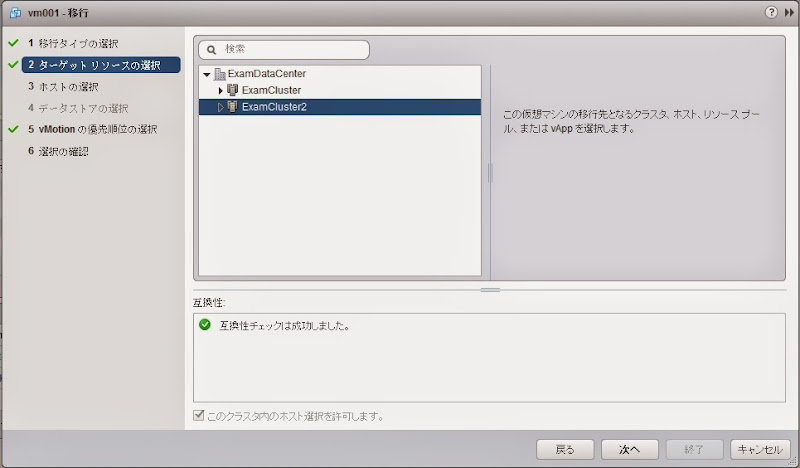Go to step 1 移行タイプの選択
800x468 pixels.
(x=73, y=43)
